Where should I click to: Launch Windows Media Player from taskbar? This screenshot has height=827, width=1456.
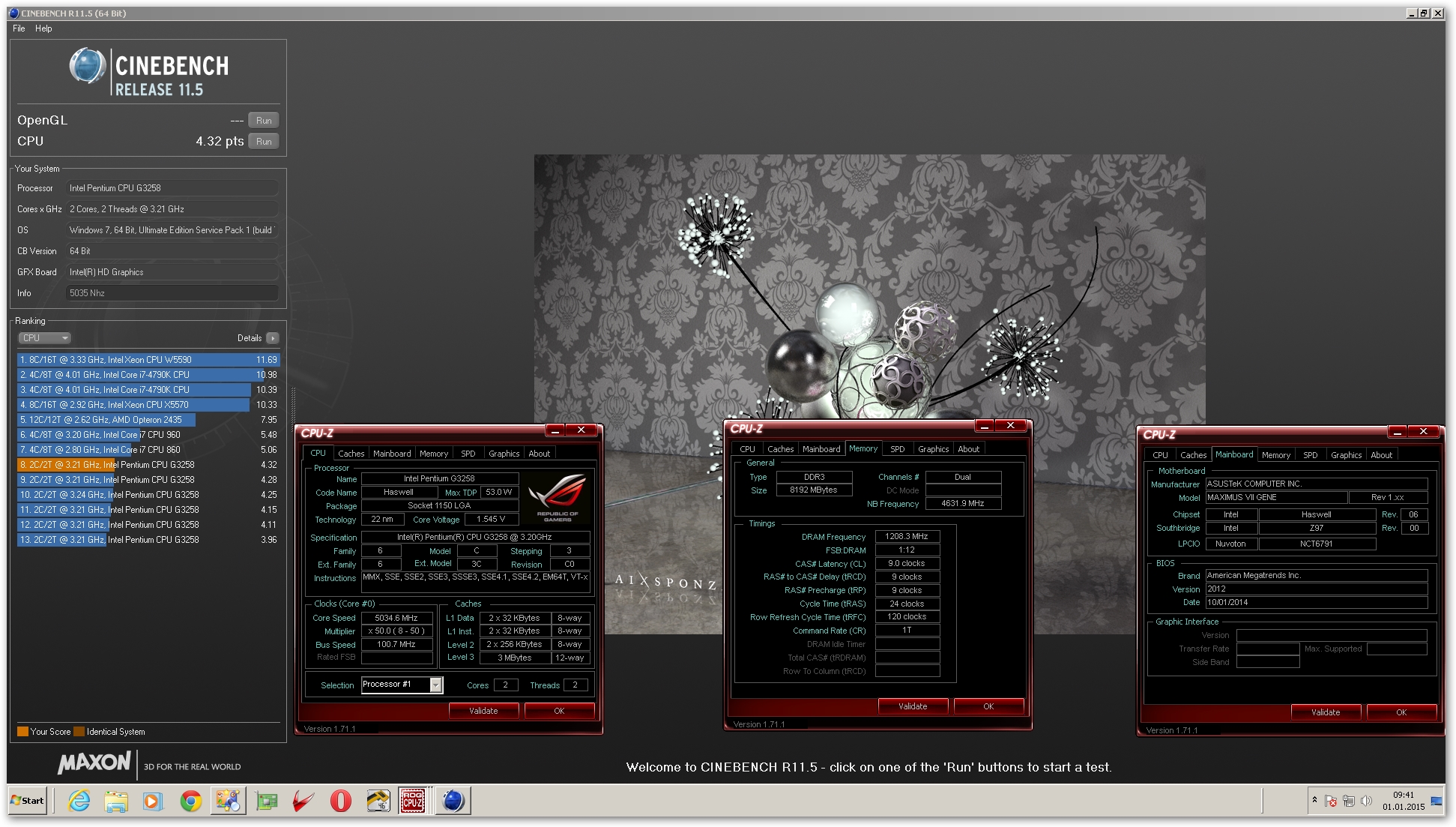pyautogui.click(x=153, y=801)
